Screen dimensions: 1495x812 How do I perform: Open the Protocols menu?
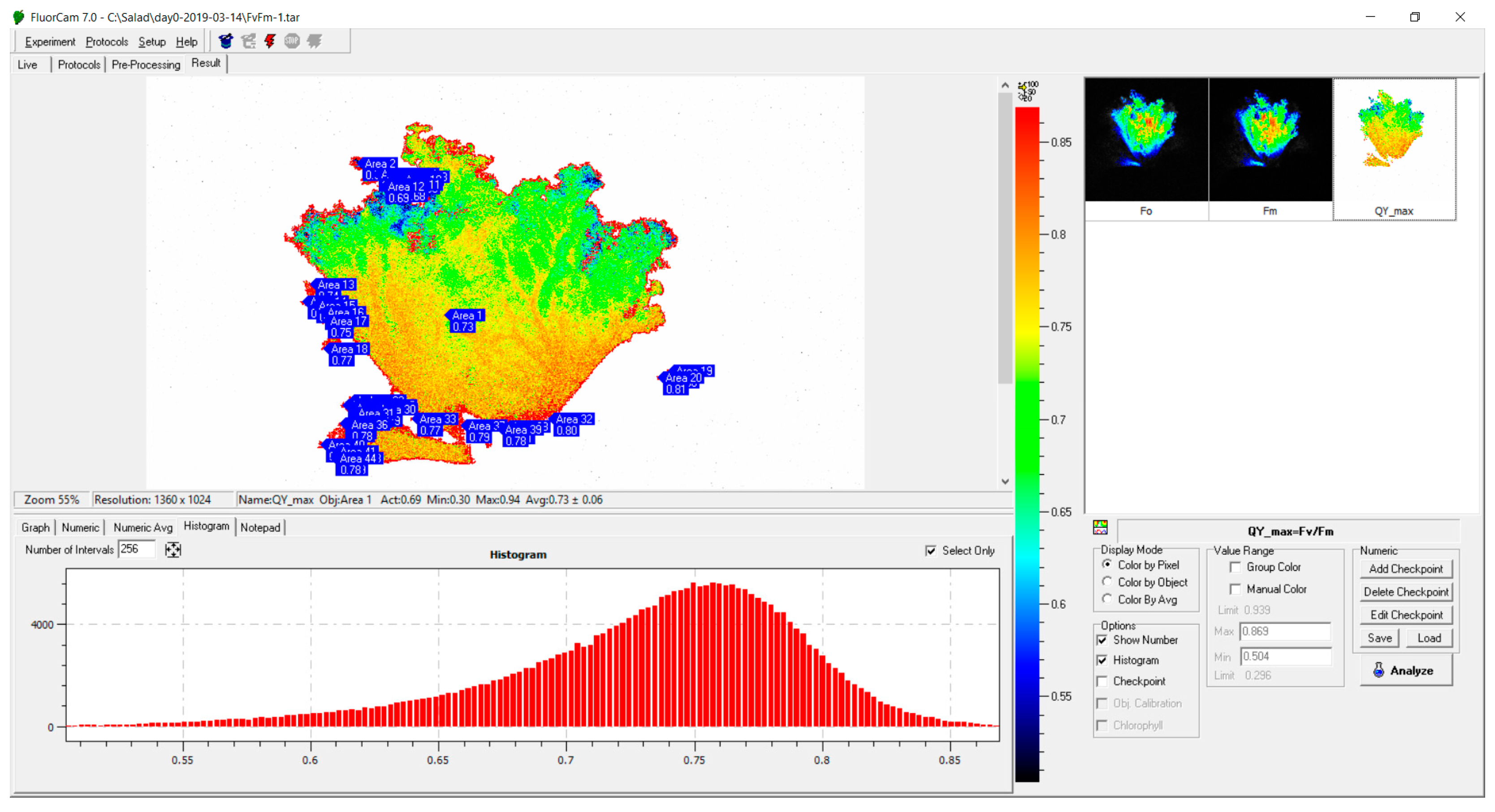click(106, 42)
